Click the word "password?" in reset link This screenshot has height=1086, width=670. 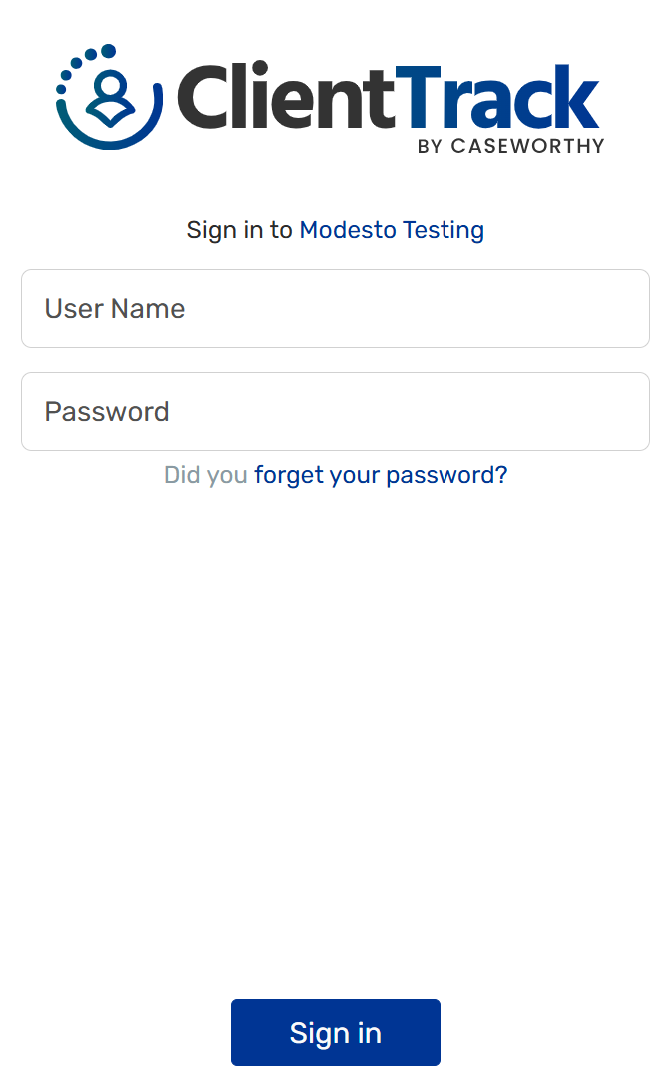(447, 475)
